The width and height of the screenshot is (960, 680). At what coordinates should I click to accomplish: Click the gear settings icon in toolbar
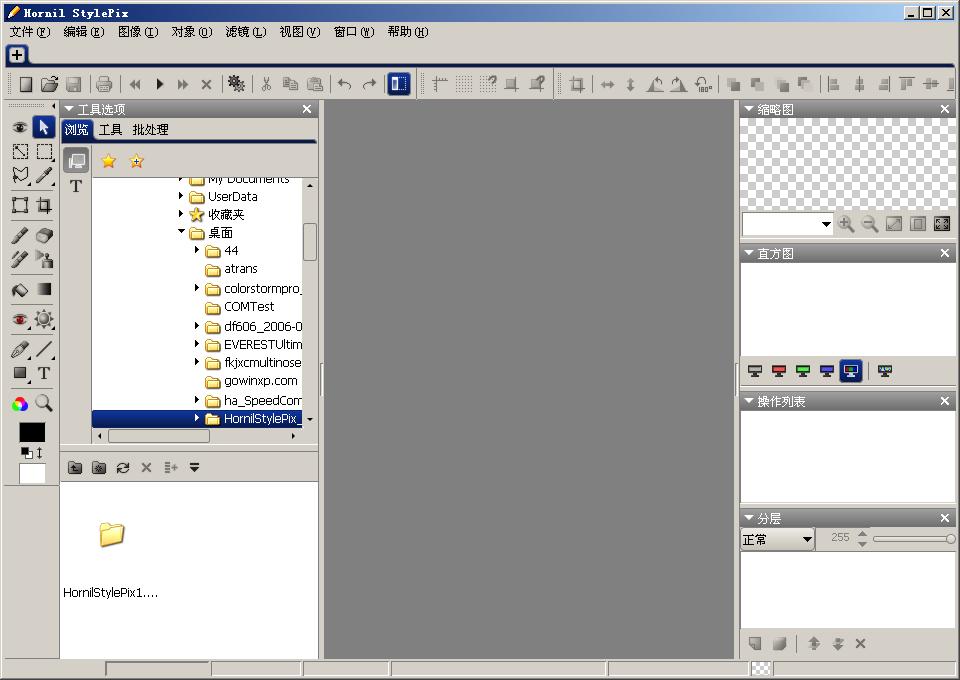(236, 84)
